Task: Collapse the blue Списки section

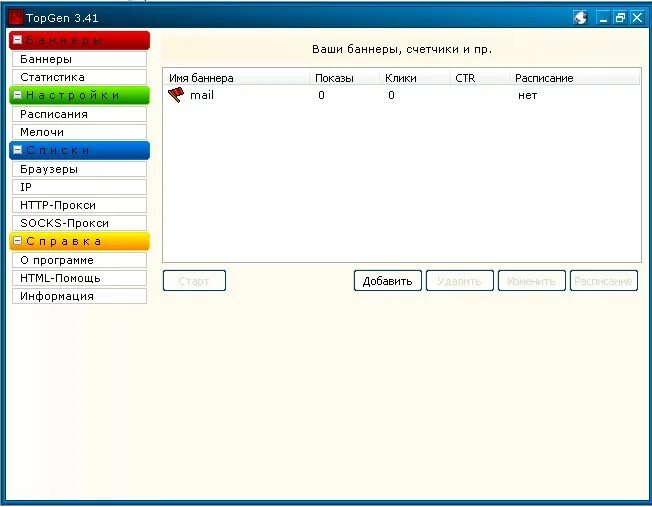Action: 17,150
